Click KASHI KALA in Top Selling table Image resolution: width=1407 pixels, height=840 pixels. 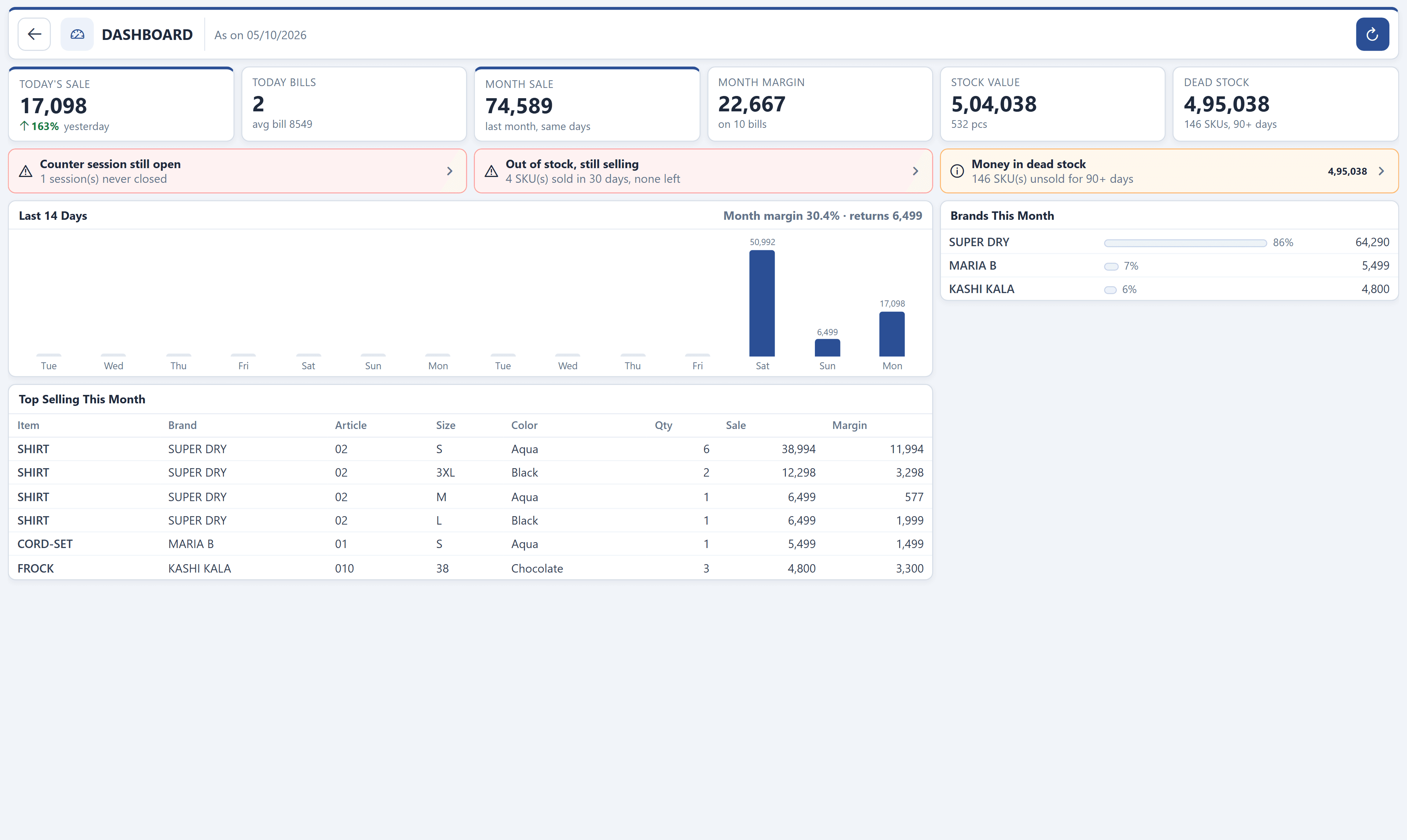[x=200, y=568]
